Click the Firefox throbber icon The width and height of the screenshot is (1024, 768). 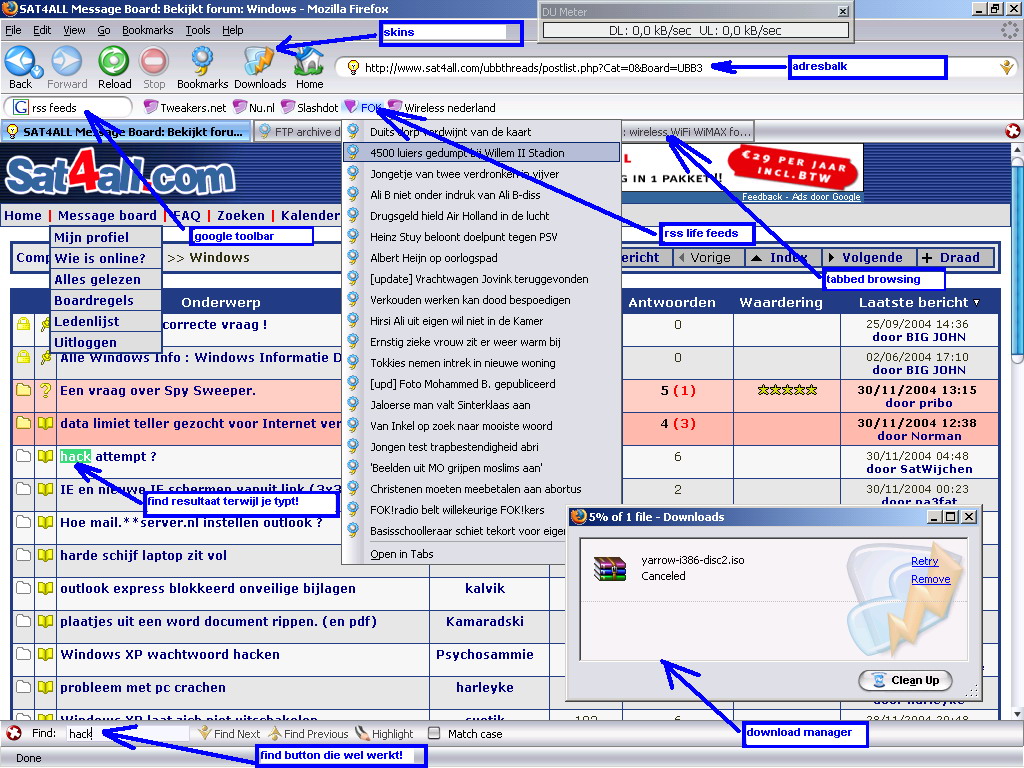click(x=1011, y=31)
